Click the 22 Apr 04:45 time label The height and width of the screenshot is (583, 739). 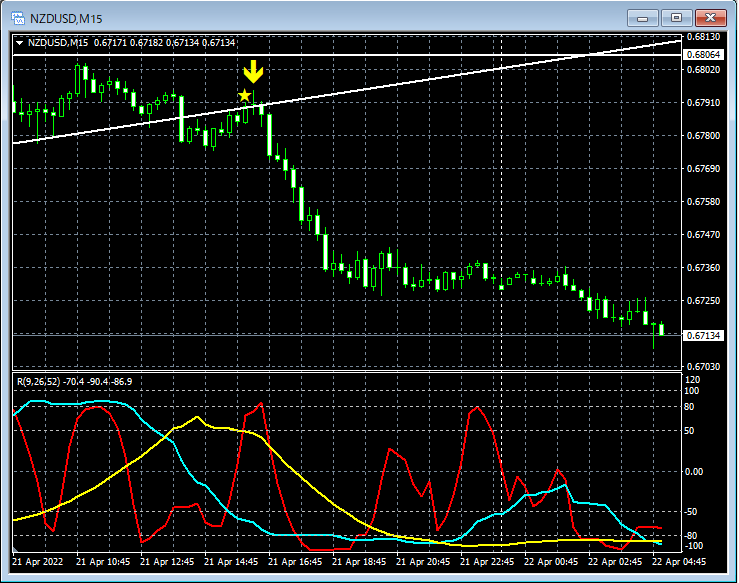(679, 562)
